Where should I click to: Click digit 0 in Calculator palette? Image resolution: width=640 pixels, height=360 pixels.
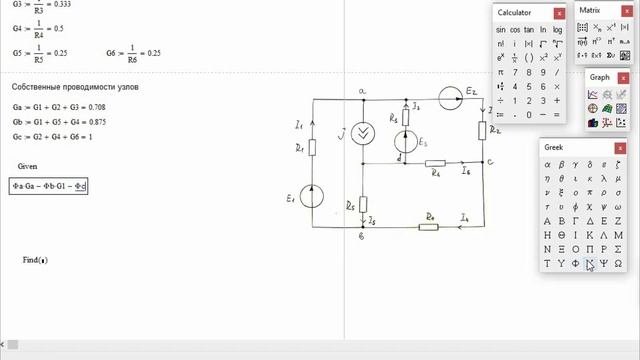(529, 115)
